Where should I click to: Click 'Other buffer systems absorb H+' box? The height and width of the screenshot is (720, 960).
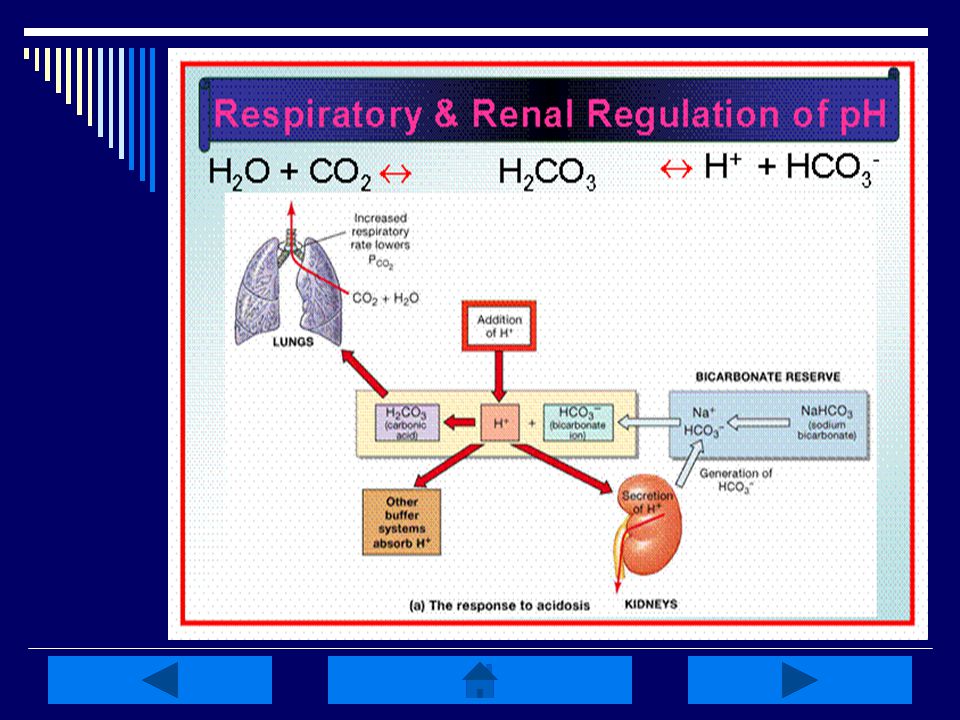402,522
